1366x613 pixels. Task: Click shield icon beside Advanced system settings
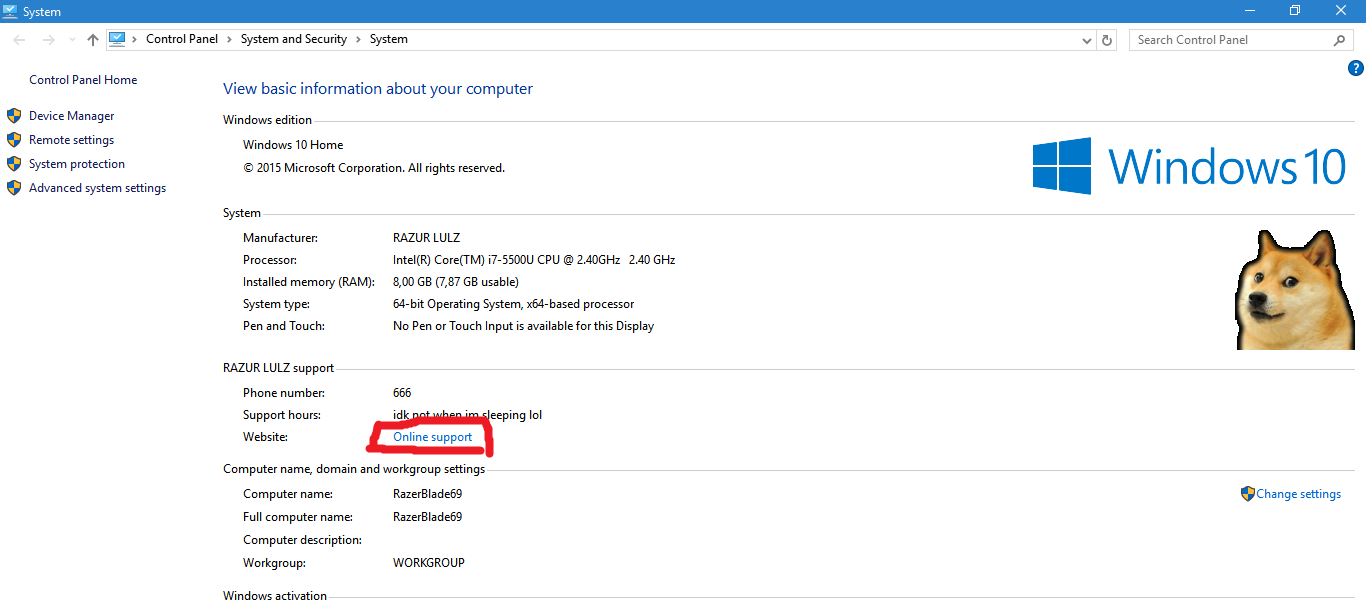click(x=14, y=187)
